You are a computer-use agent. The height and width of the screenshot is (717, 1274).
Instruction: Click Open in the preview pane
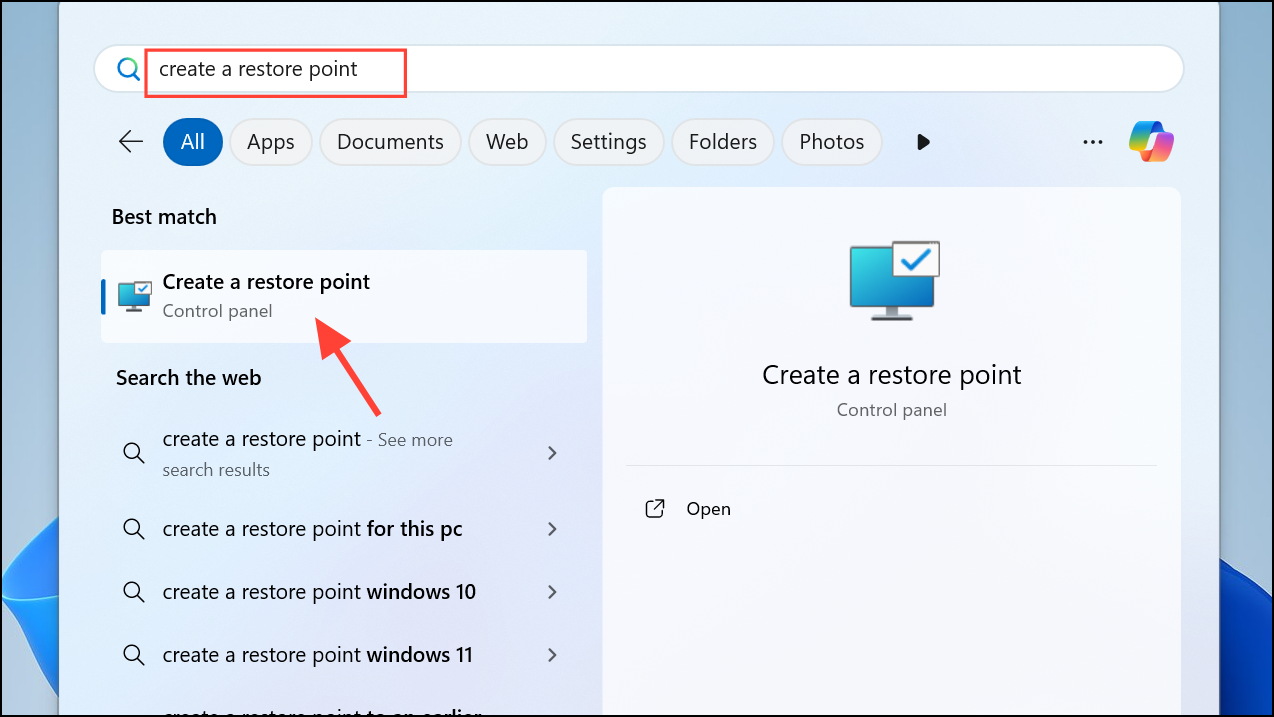[x=708, y=509]
